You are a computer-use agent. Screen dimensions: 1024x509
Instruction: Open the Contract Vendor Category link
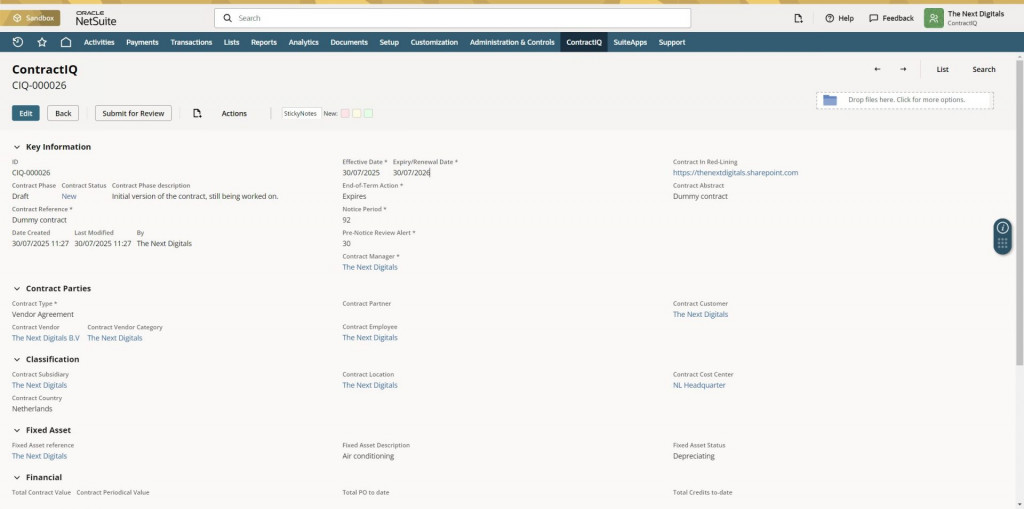pyautogui.click(x=115, y=338)
